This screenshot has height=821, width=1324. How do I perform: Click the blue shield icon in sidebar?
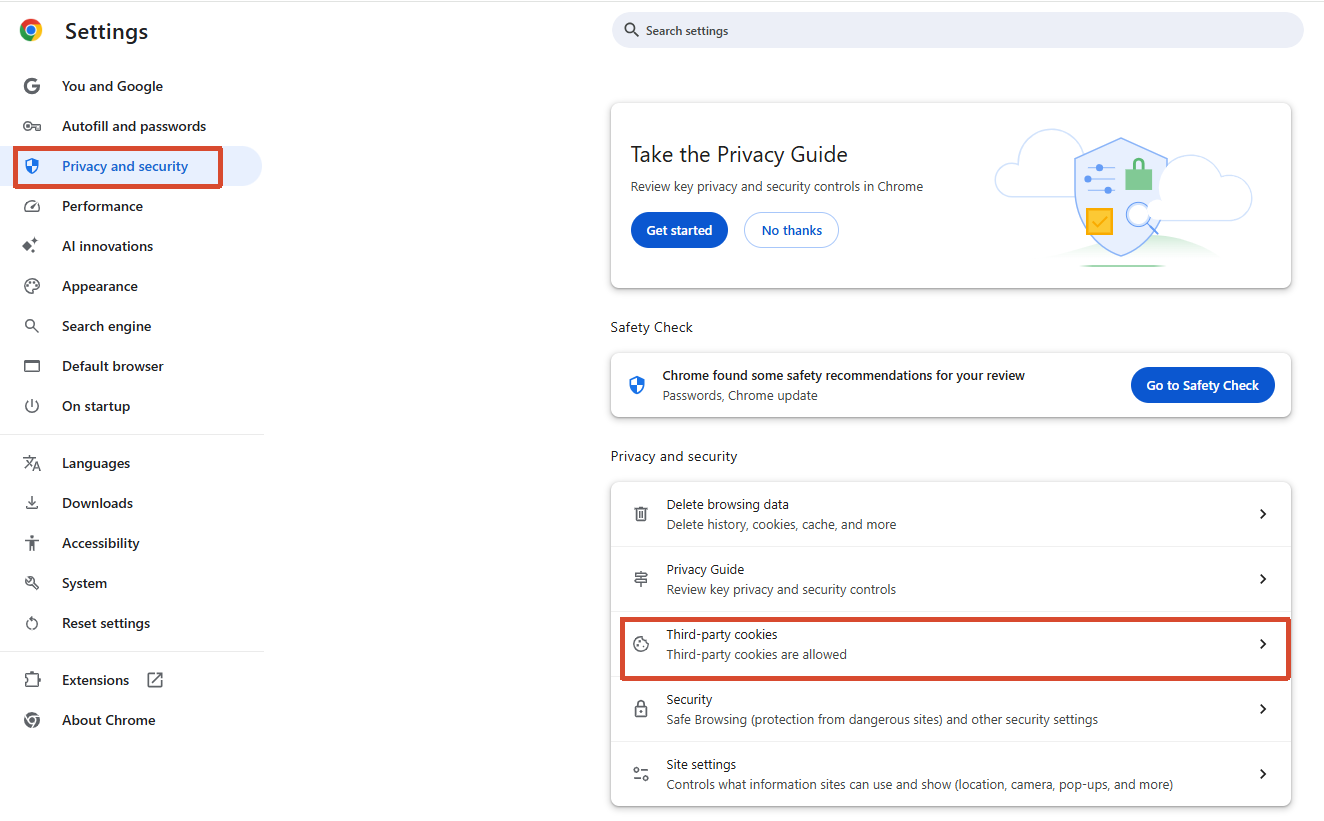[32, 166]
